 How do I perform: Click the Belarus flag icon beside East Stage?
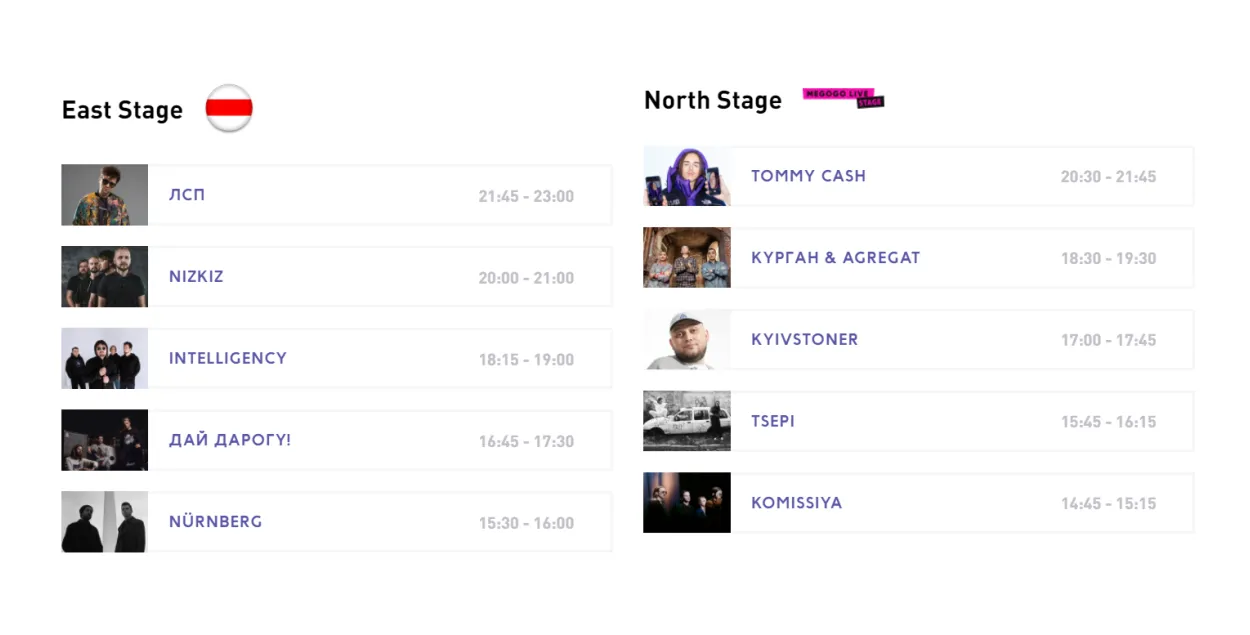(x=229, y=108)
